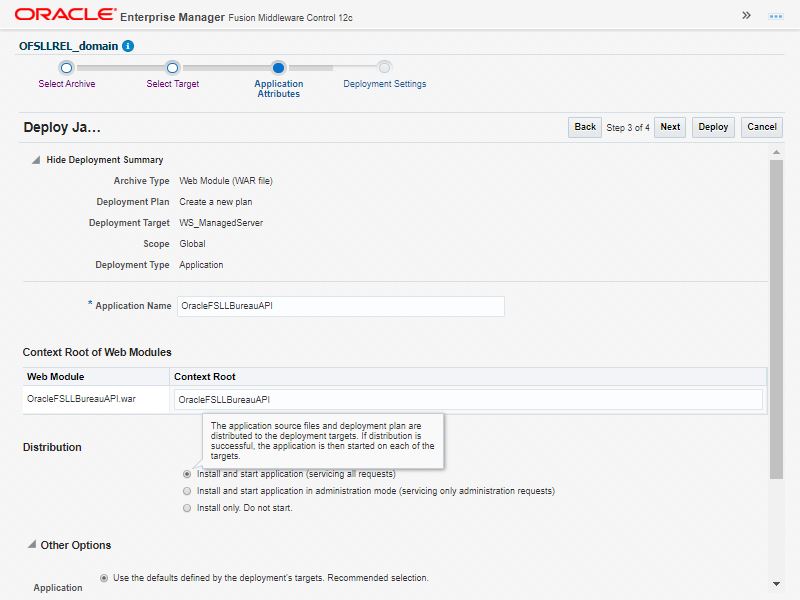Click the Deploy button

[713, 127]
